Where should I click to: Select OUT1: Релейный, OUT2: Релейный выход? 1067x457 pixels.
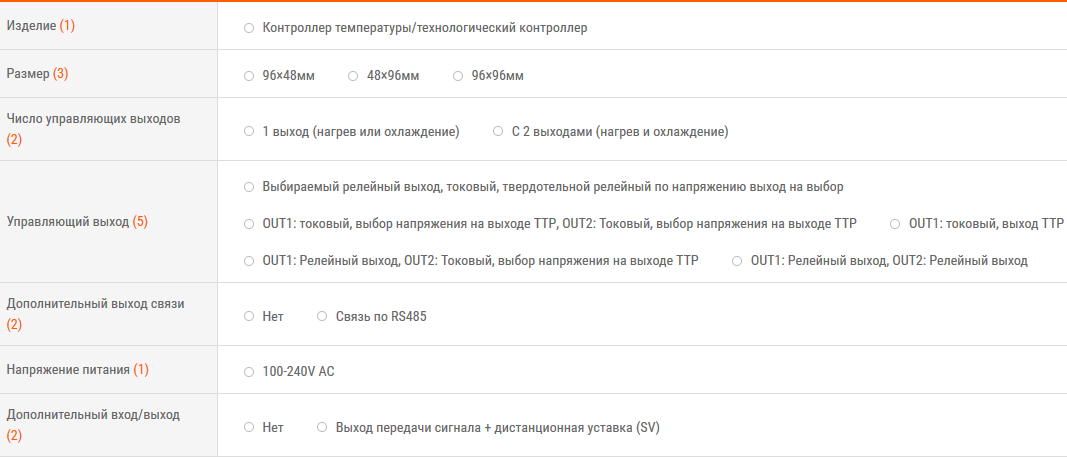tap(737, 260)
